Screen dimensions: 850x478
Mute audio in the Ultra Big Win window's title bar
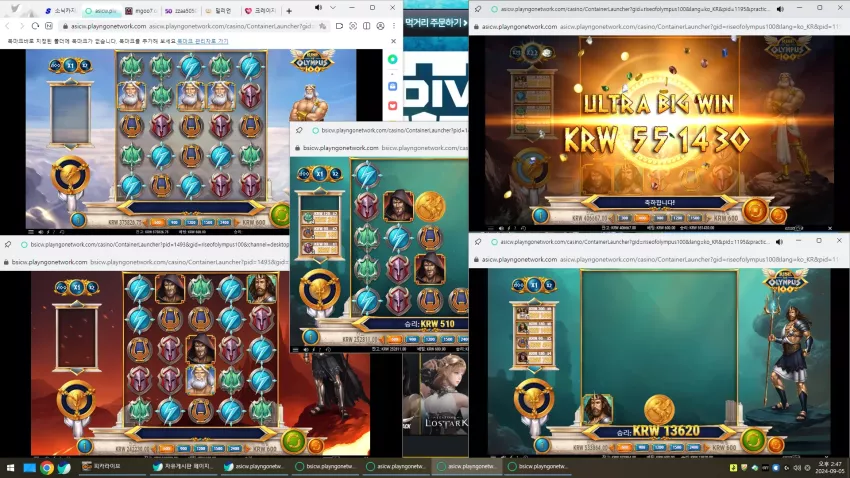(780, 9)
